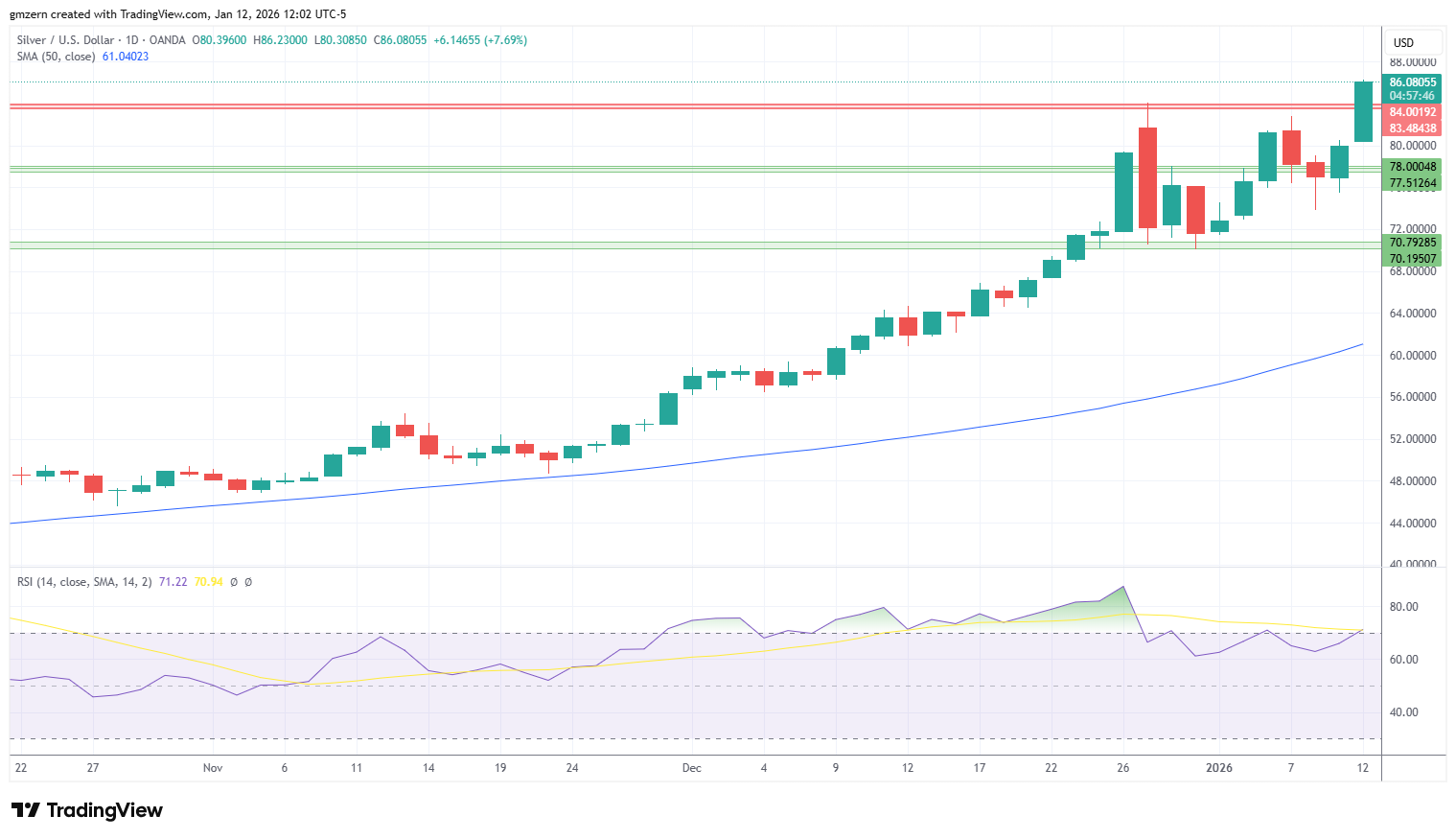Image resolution: width=1456 pixels, height=839 pixels.
Task: Click the 80.00 level on the RSI scale
Action: pyautogui.click(x=1403, y=607)
